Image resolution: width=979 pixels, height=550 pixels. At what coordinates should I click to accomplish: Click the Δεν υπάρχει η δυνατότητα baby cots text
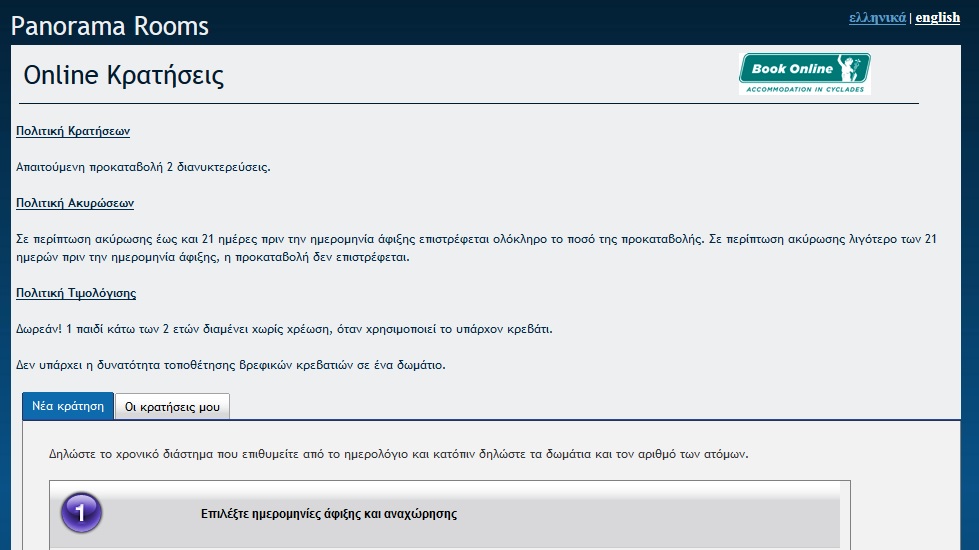coord(231,365)
